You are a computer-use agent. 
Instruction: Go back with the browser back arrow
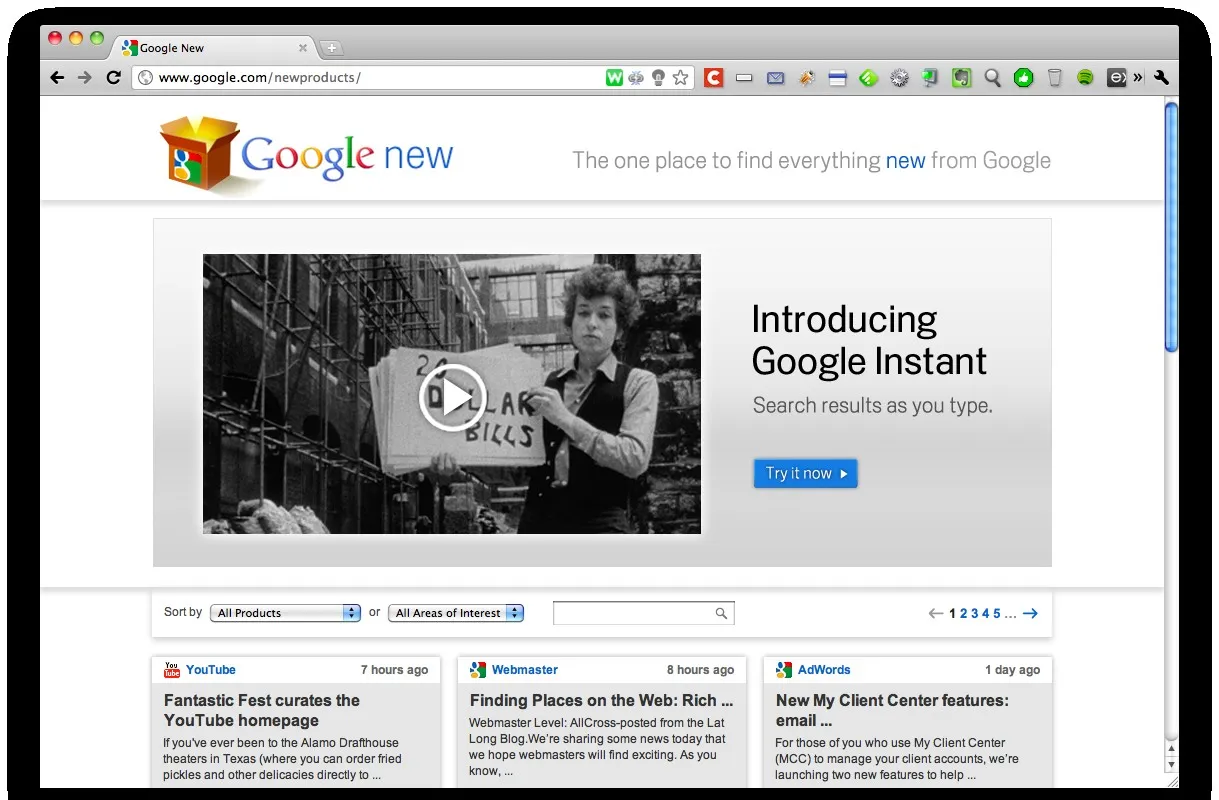tap(57, 78)
